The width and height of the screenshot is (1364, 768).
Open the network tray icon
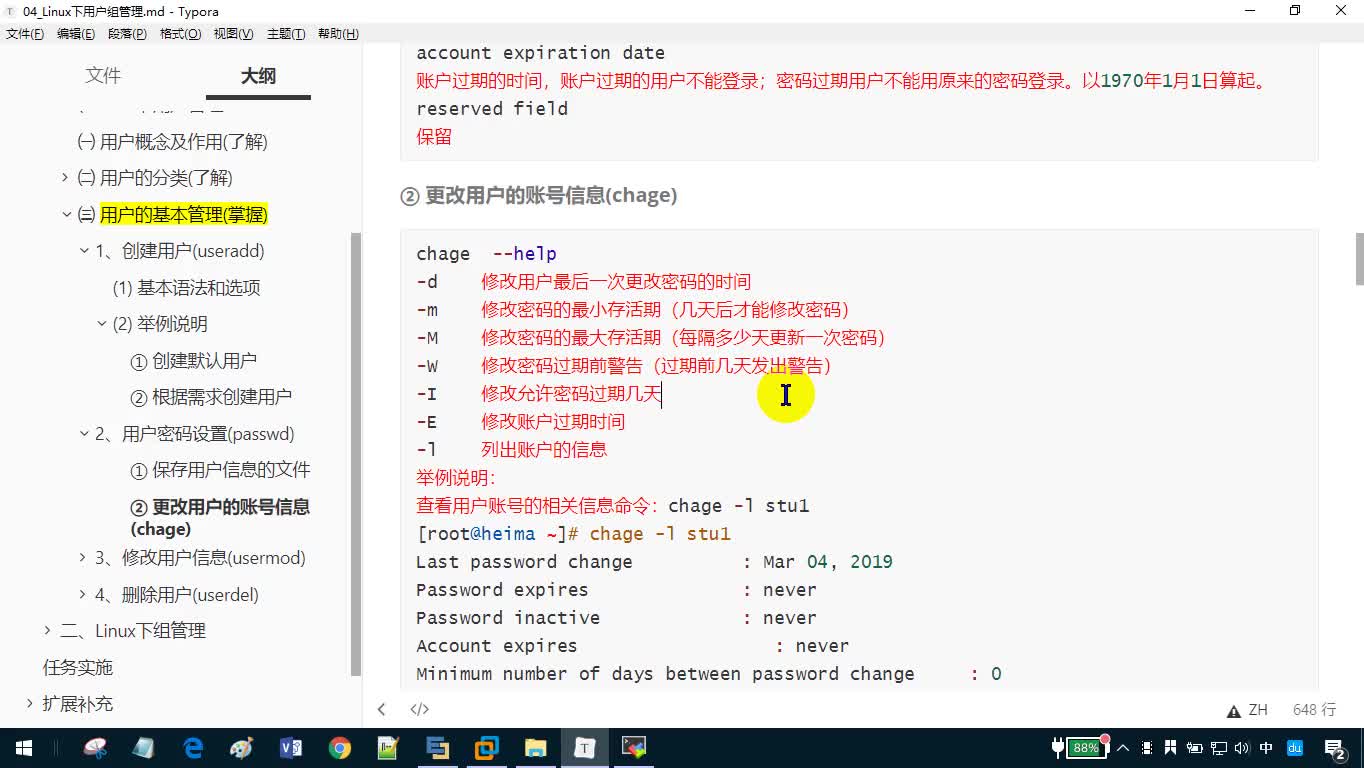click(1219, 748)
